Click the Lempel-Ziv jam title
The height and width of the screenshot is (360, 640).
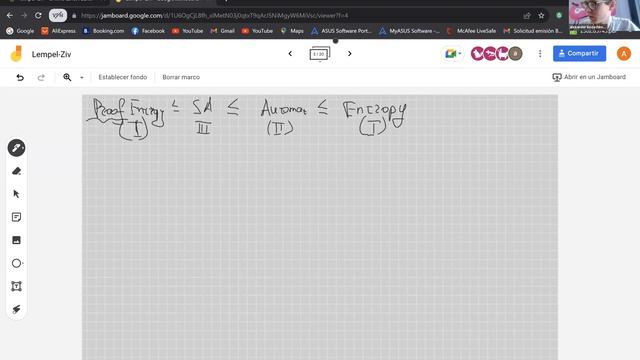[x=51, y=54]
